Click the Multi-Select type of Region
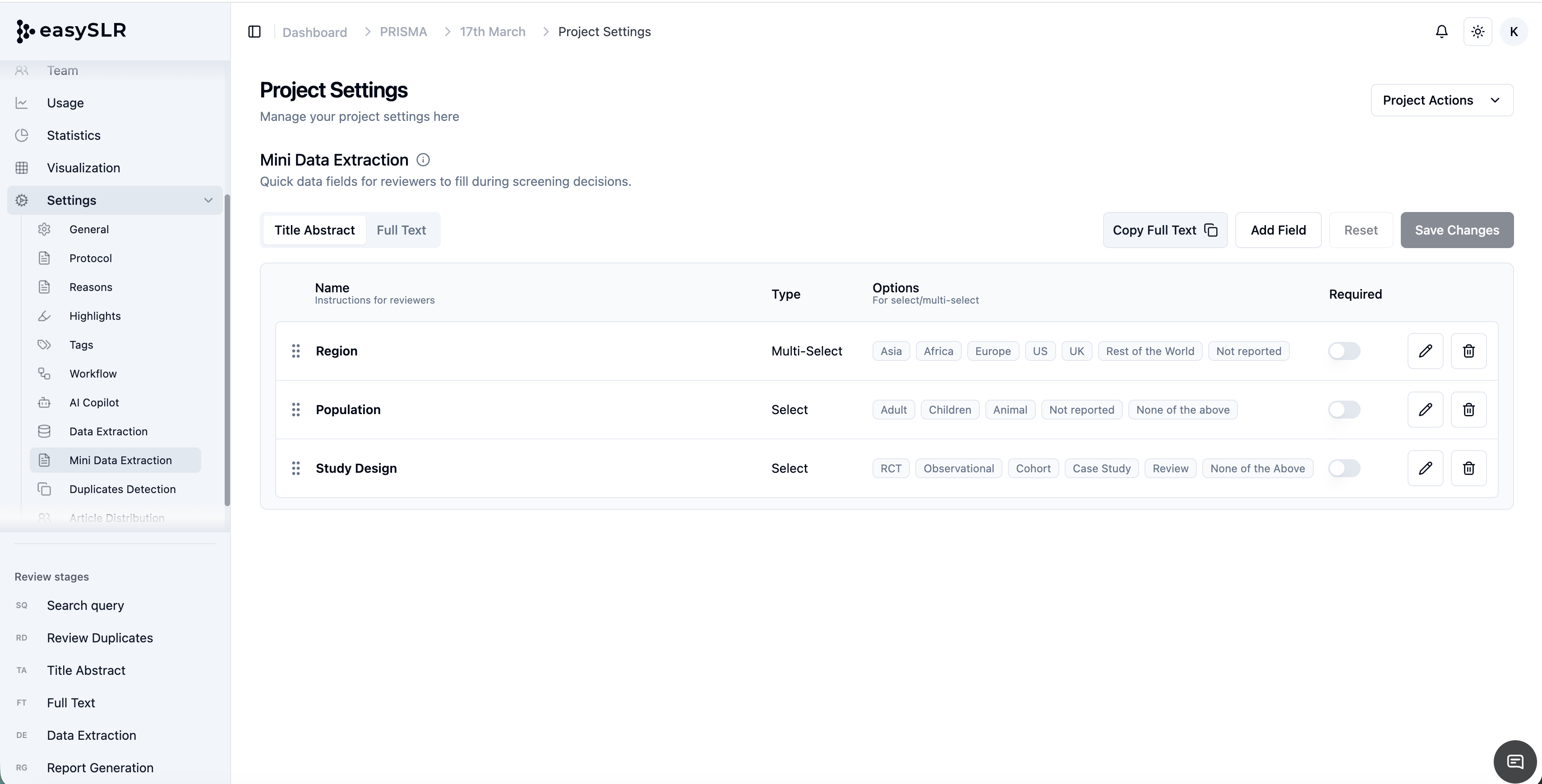This screenshot has width=1542, height=784. [x=806, y=350]
